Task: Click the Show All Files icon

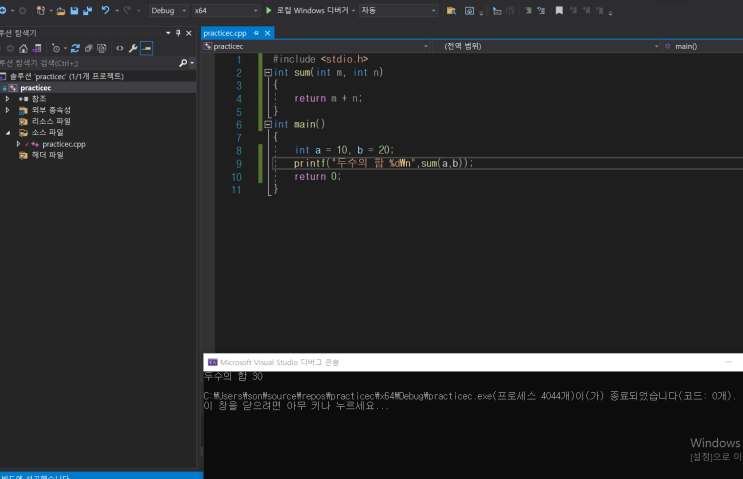Action: click(x=101, y=48)
